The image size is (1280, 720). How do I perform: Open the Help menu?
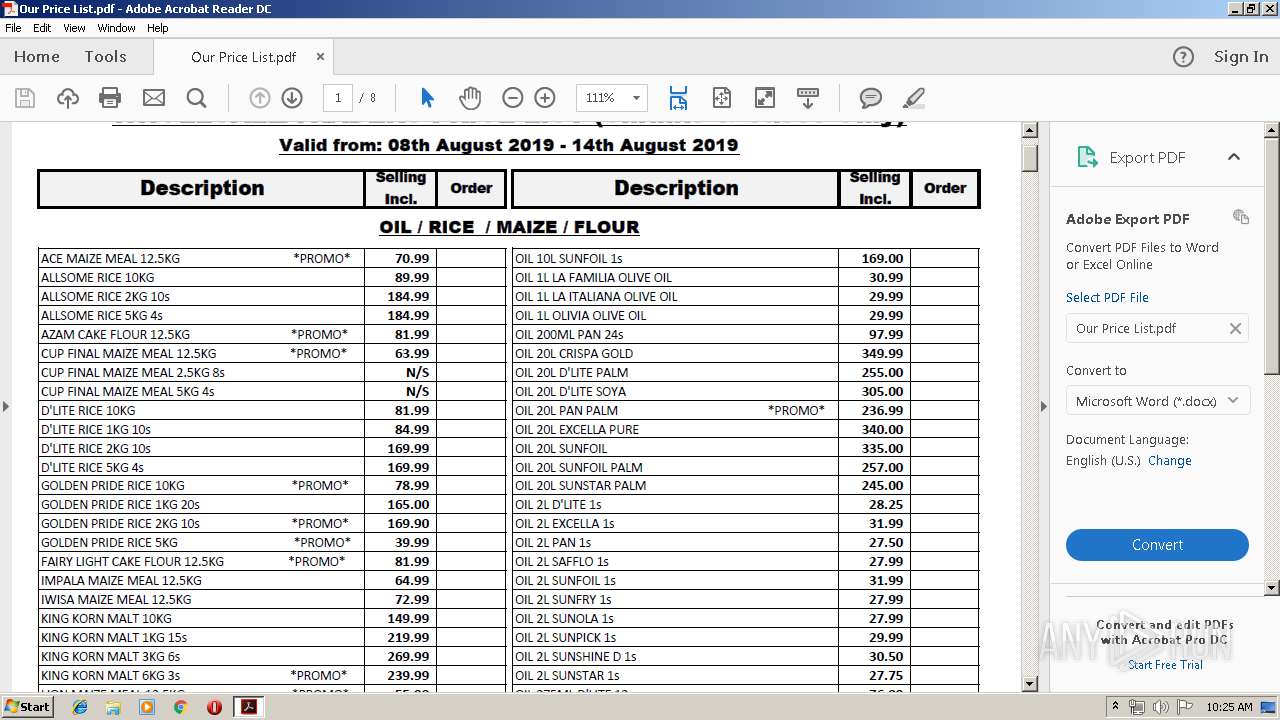pyautogui.click(x=158, y=28)
